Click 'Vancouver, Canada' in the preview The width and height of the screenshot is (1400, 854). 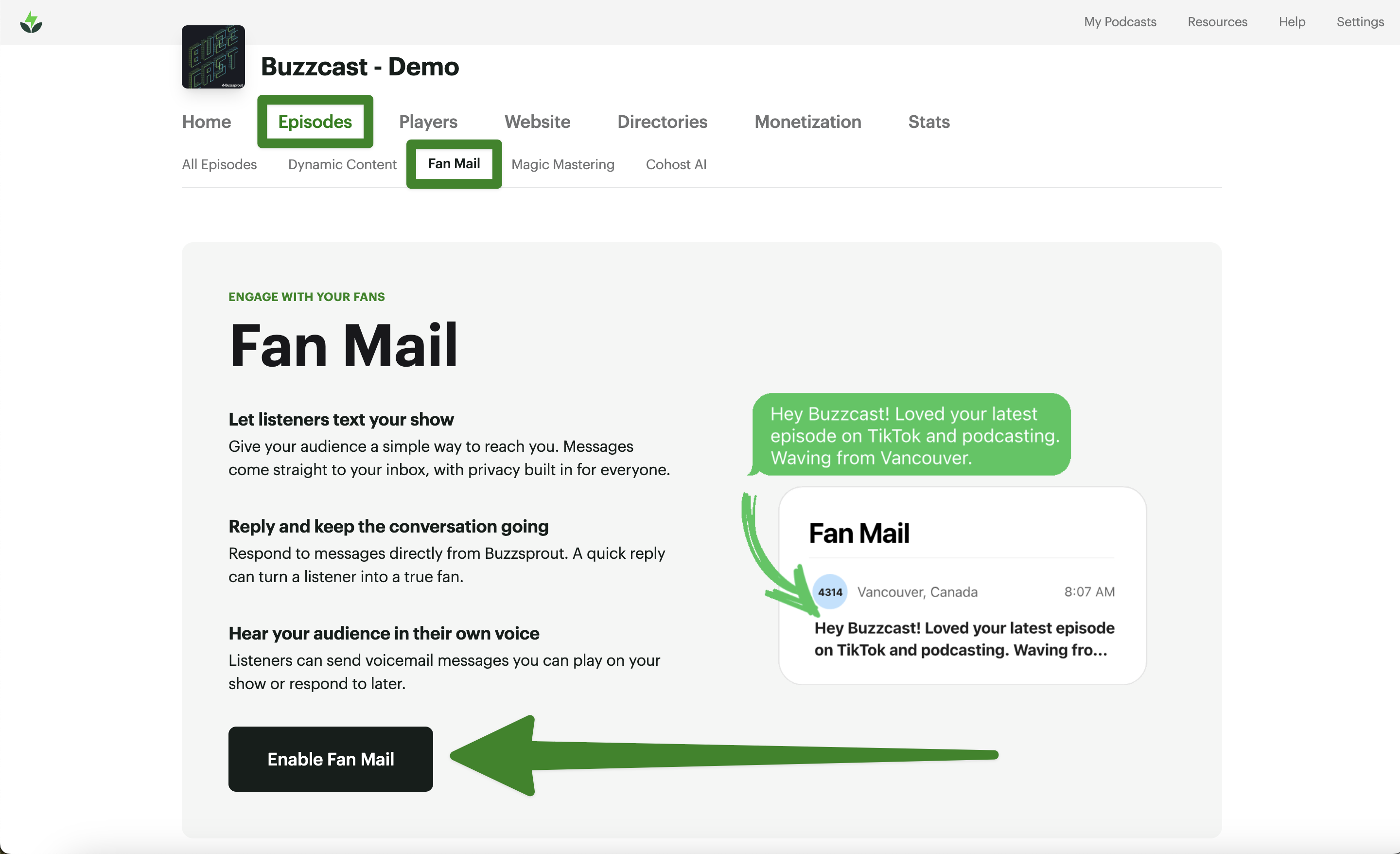(x=917, y=592)
